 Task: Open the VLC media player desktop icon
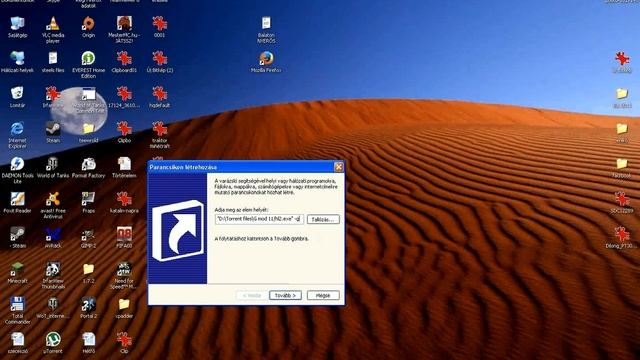(x=53, y=24)
